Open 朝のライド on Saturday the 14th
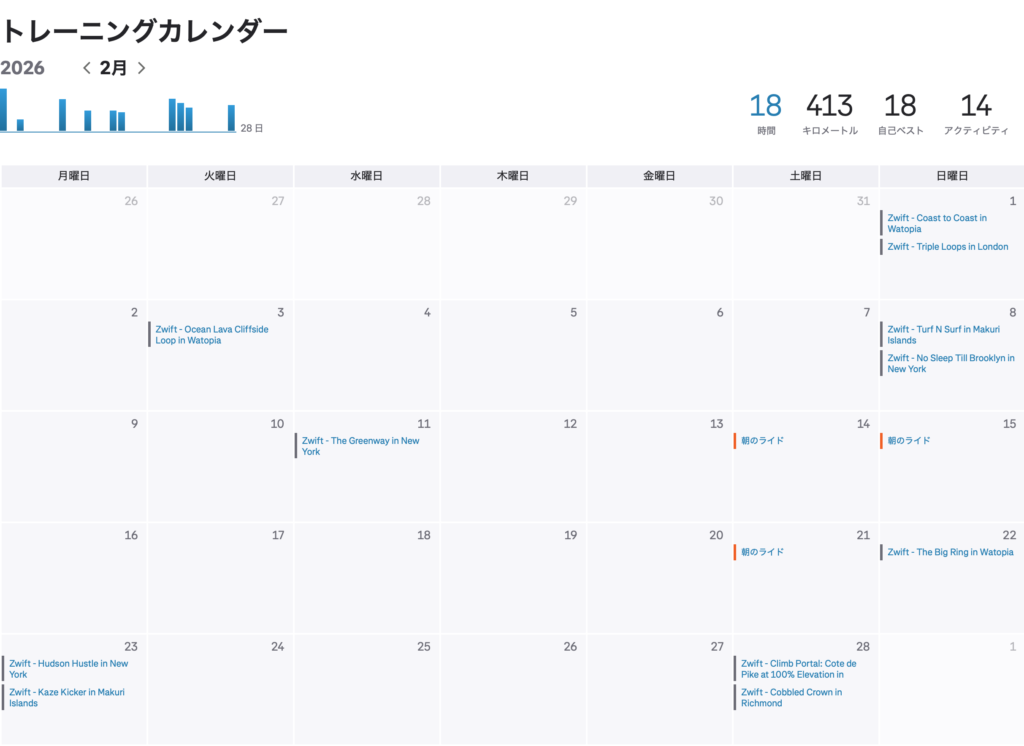This screenshot has width=1024, height=746. 762,441
